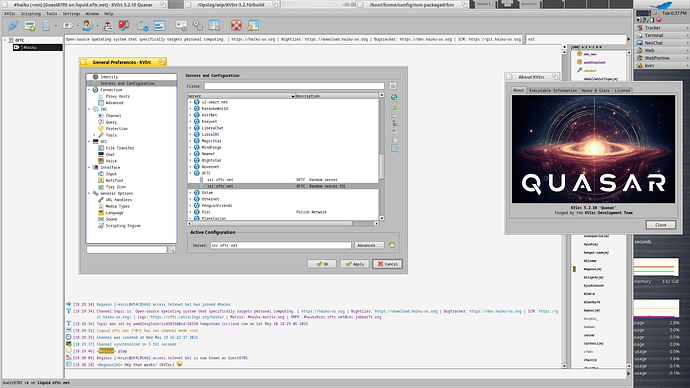Screen dimensions: 690x388
Task: Open the lifebuoy help icon
Action: [x=236, y=26]
